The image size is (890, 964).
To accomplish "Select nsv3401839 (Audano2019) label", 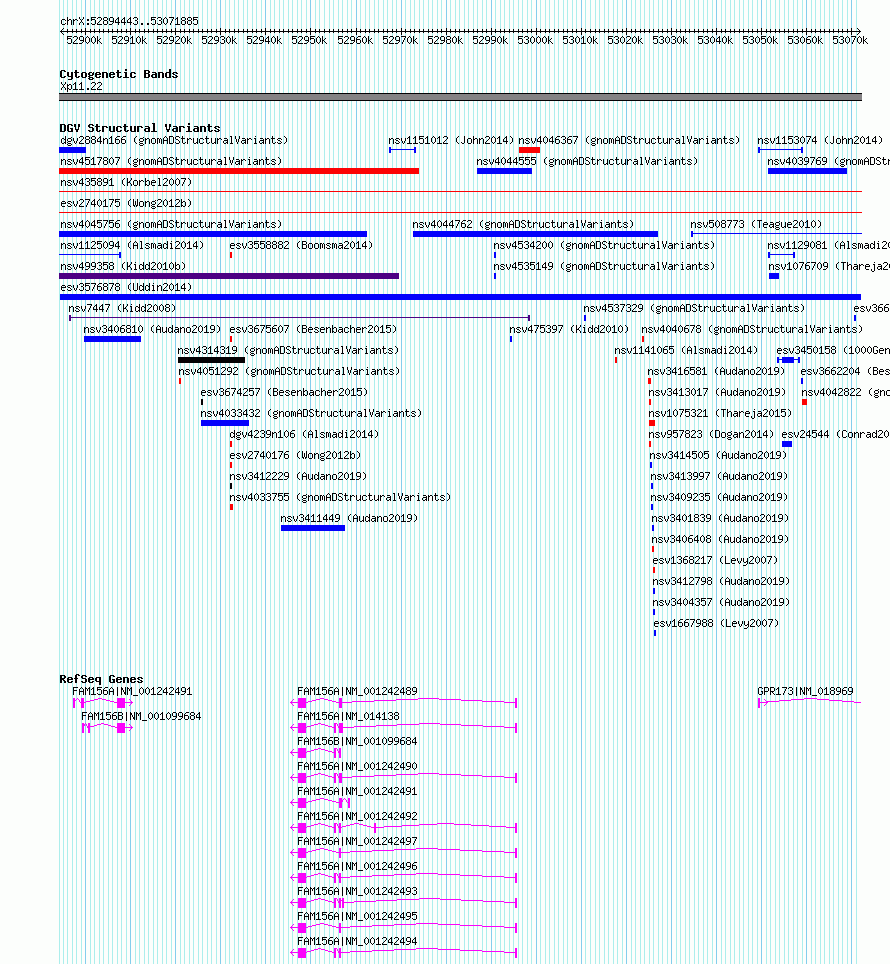I will (720, 518).
